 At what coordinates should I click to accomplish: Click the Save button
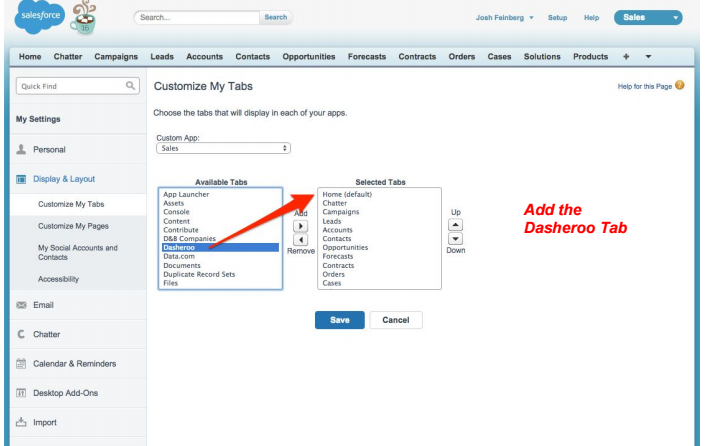tap(339, 320)
